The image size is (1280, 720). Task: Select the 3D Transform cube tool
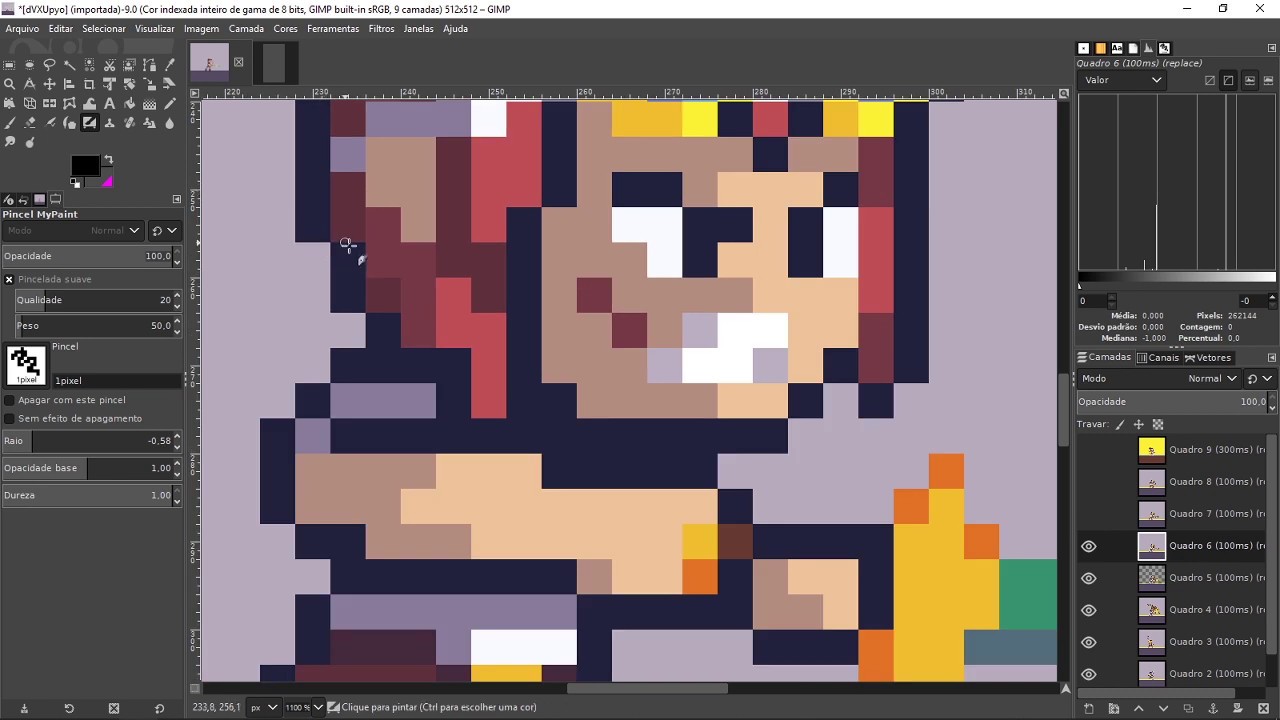pyautogui.click(x=29, y=103)
